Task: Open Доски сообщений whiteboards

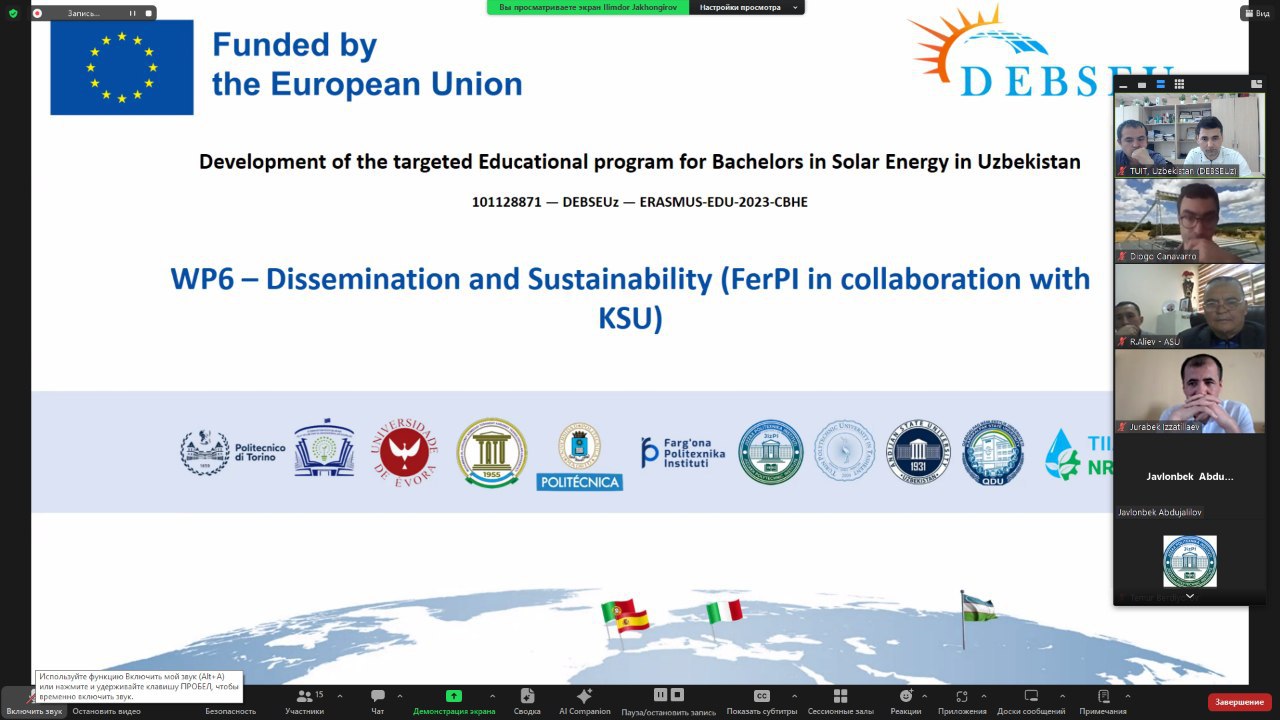Action: (x=1030, y=697)
